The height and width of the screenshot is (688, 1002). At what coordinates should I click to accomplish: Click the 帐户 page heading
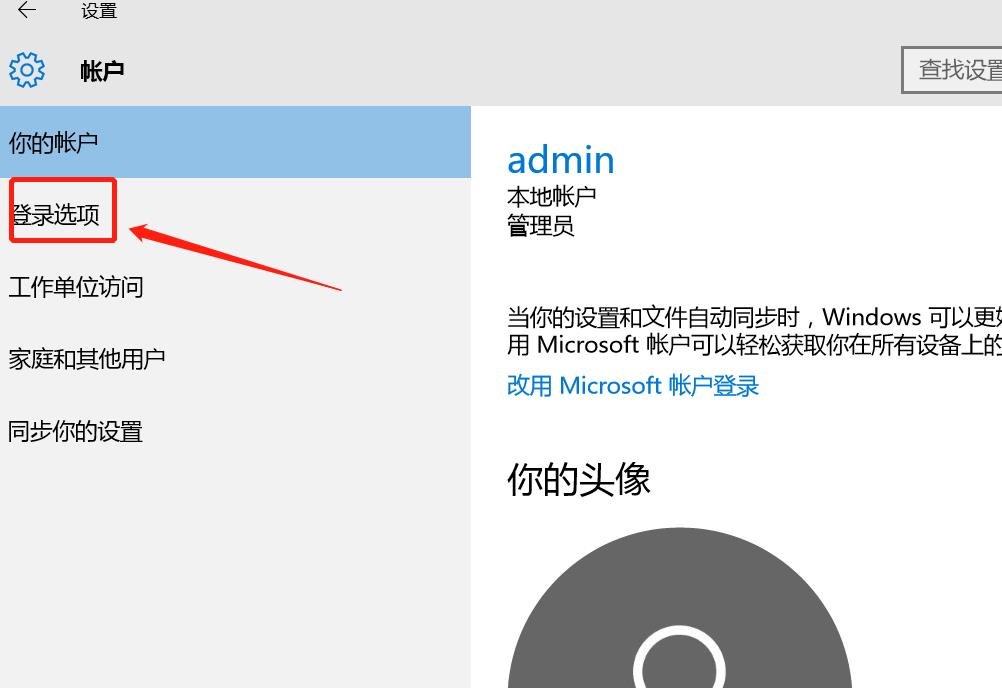coord(102,70)
